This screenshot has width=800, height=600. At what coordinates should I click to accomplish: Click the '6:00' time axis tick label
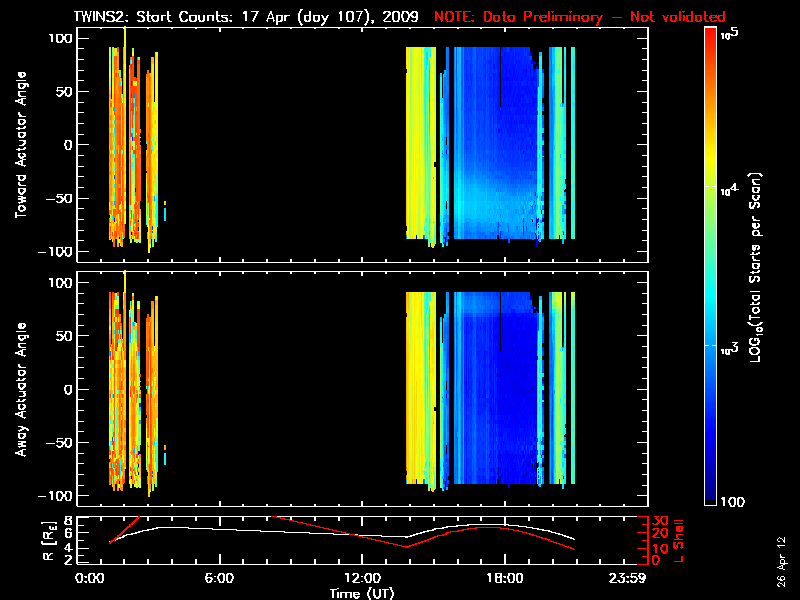tap(219, 578)
